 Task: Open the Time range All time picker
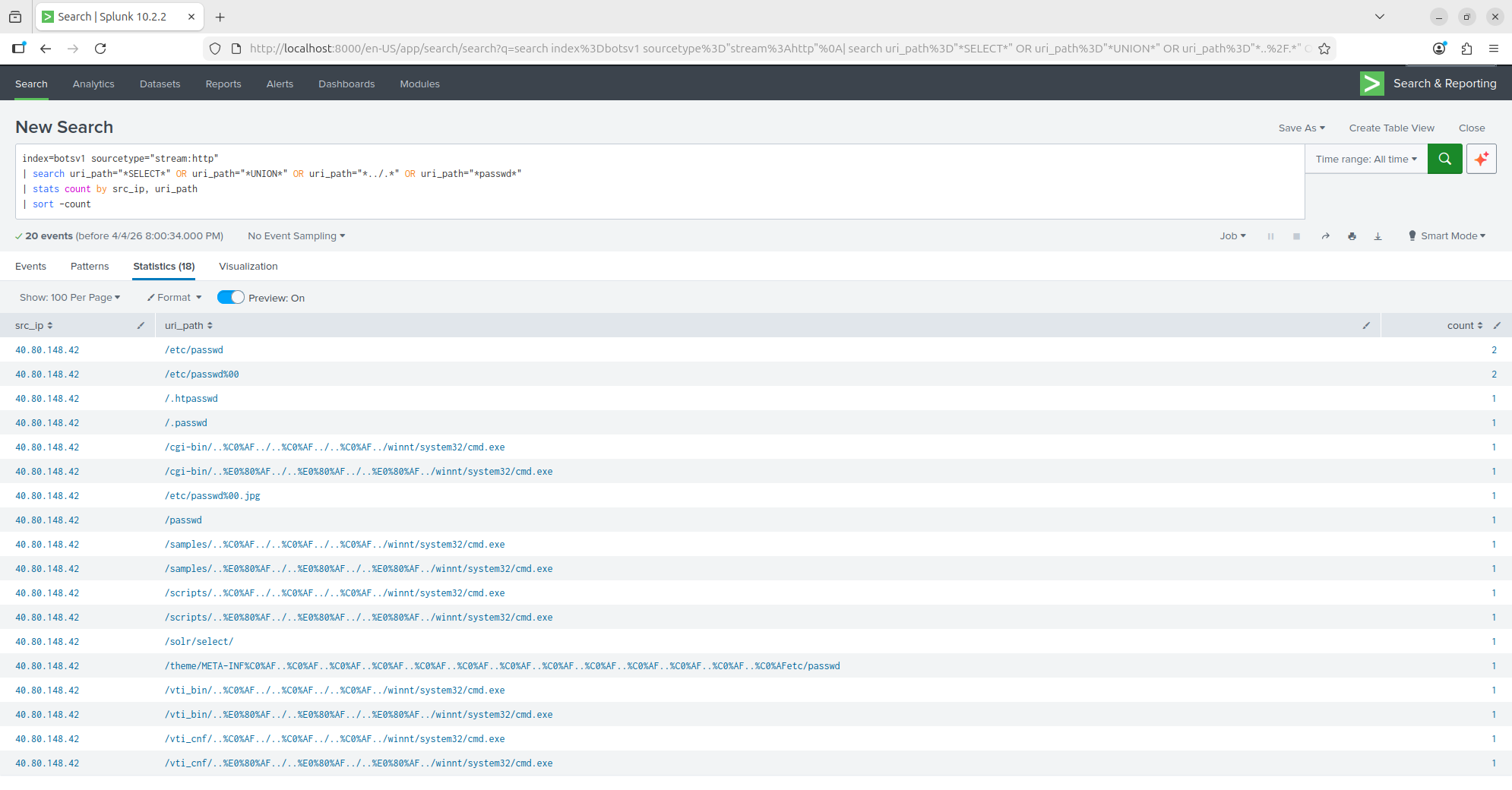pos(1366,159)
